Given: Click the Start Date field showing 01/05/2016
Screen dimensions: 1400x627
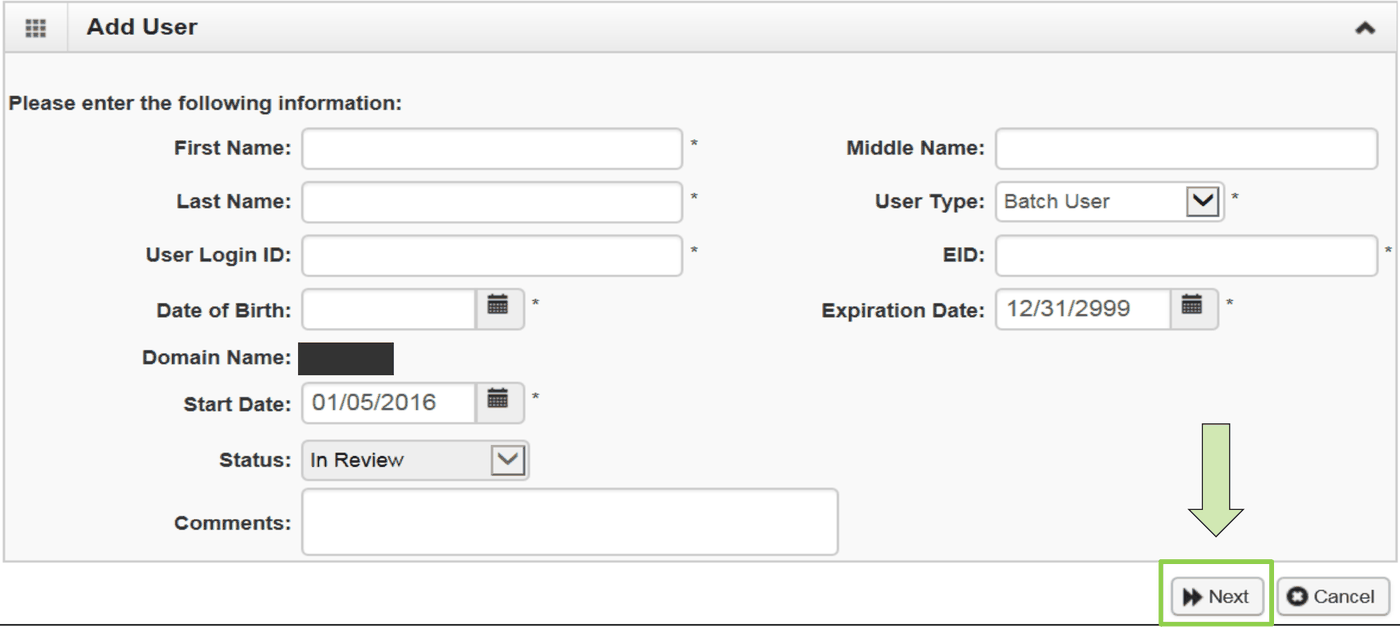Looking at the screenshot, I should tap(389, 402).
